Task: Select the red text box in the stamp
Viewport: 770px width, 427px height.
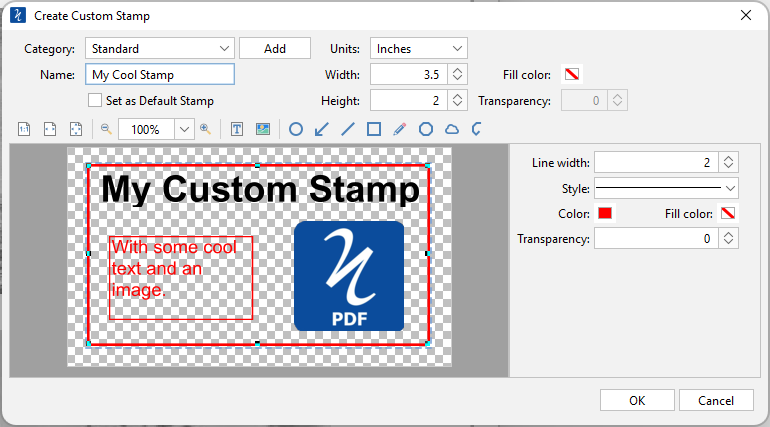Action: click(181, 278)
